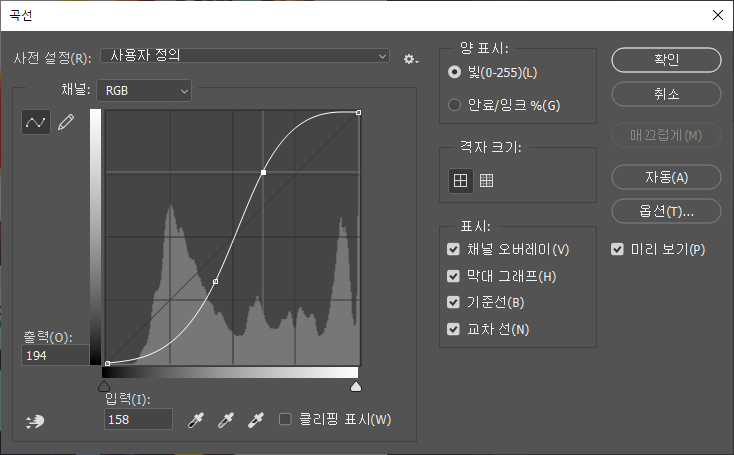Click the 확인 button
Viewport: 734px width, 455px height.
[x=666, y=60]
